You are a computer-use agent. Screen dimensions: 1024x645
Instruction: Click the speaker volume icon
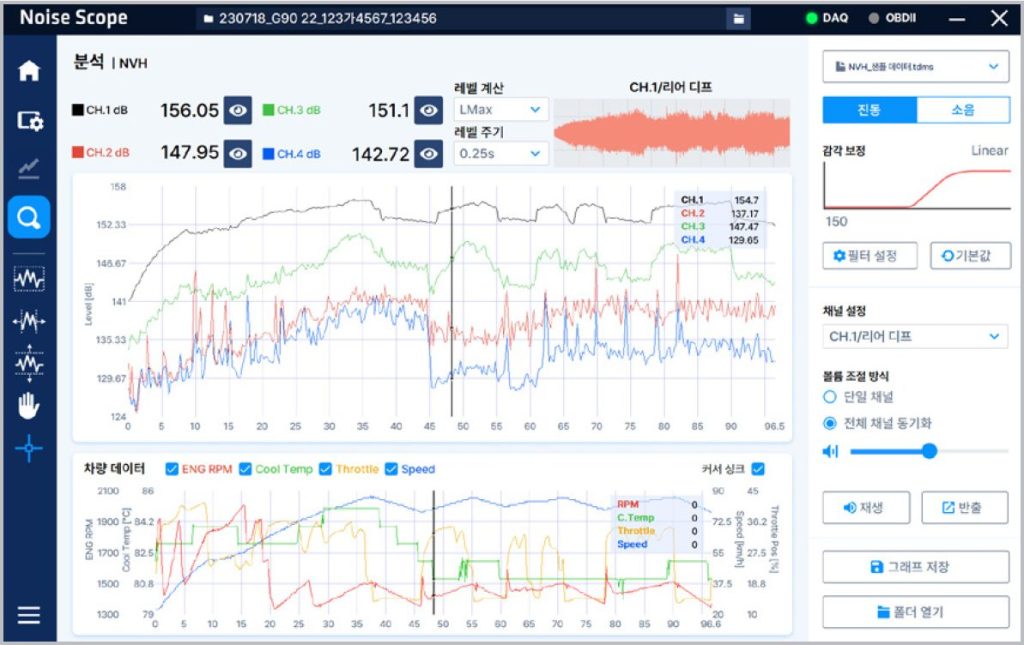830,452
